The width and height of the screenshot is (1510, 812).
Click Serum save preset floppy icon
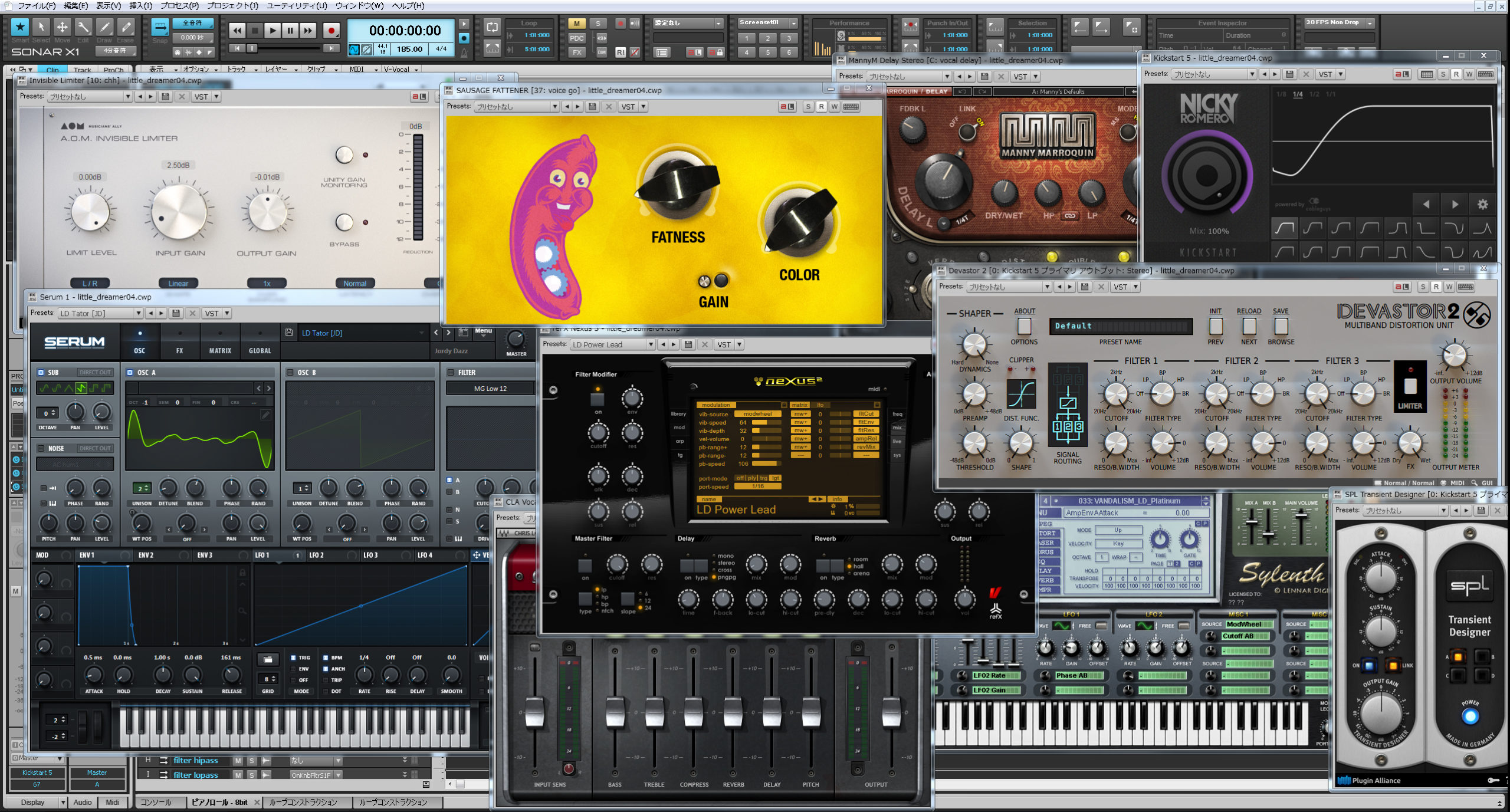pyautogui.click(x=289, y=333)
